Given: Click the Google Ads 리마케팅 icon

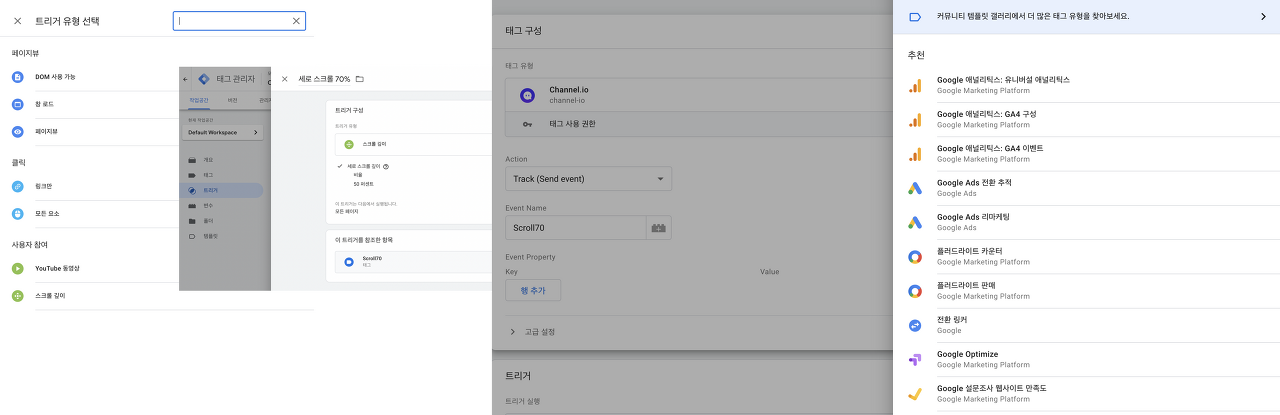Looking at the screenshot, I should [x=914, y=222].
